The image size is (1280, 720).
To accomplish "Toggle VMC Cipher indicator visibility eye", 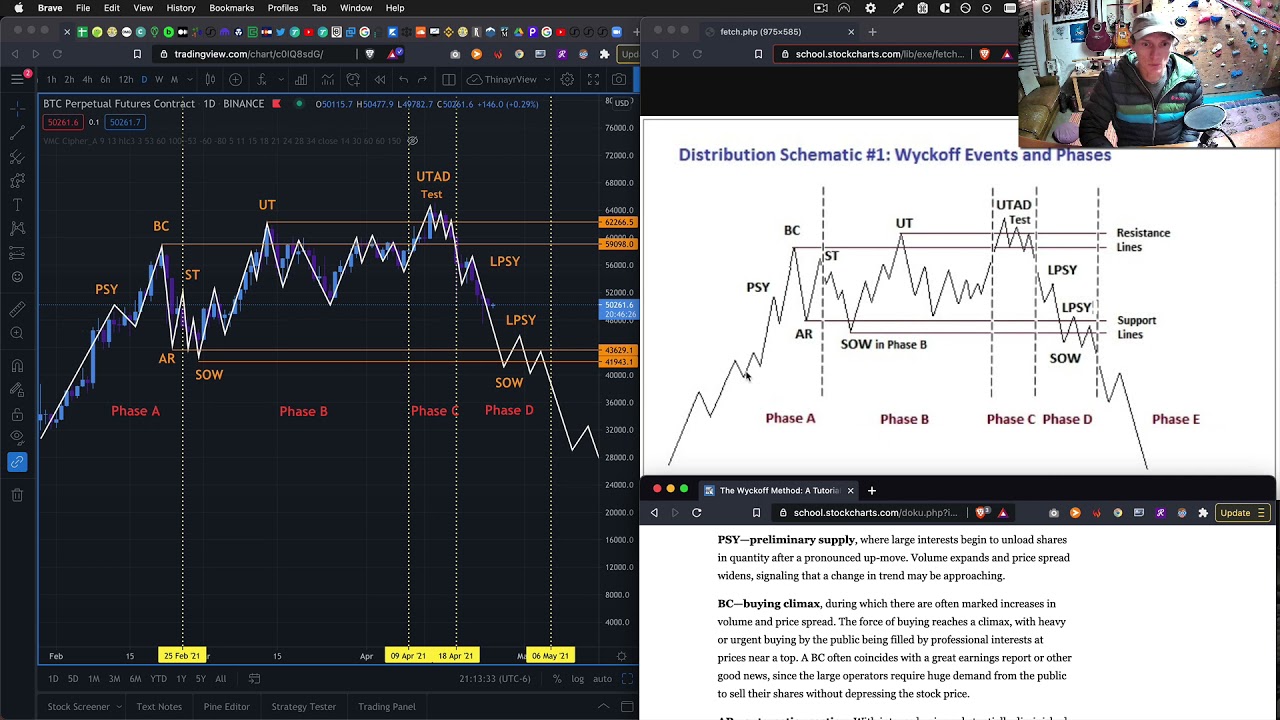I will pos(412,141).
